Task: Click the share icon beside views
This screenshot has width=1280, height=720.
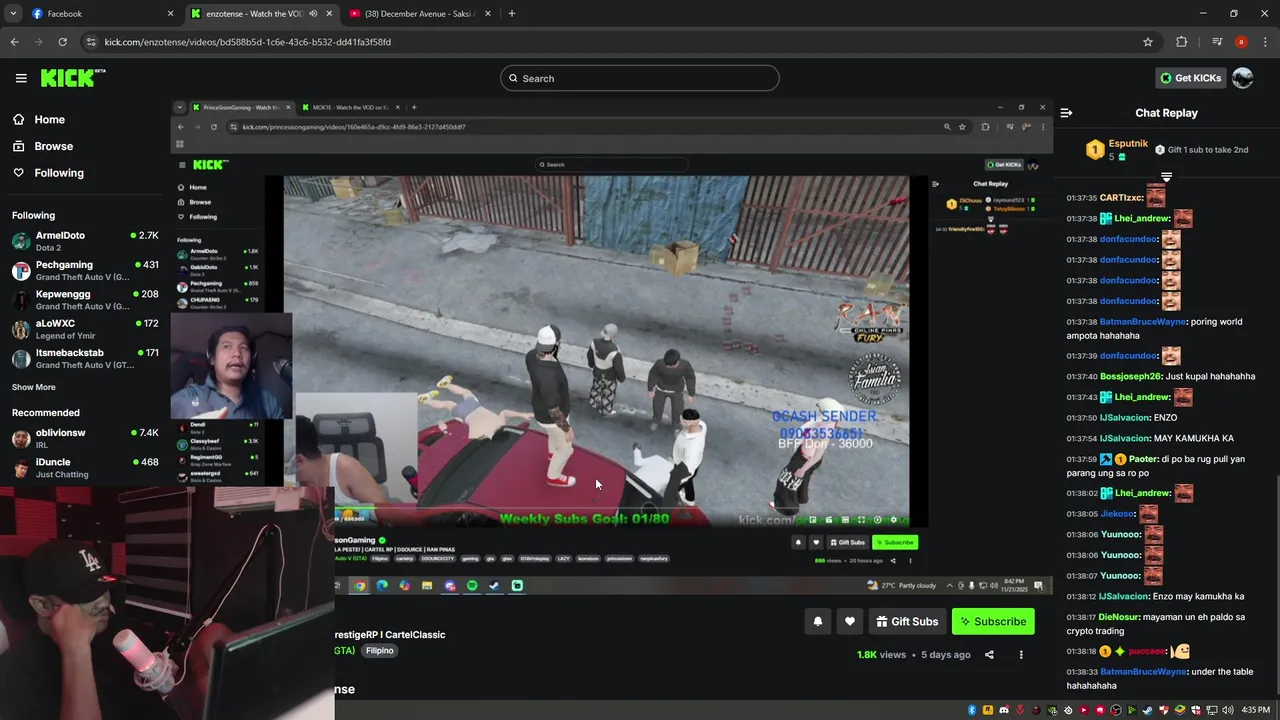Action: tap(989, 655)
